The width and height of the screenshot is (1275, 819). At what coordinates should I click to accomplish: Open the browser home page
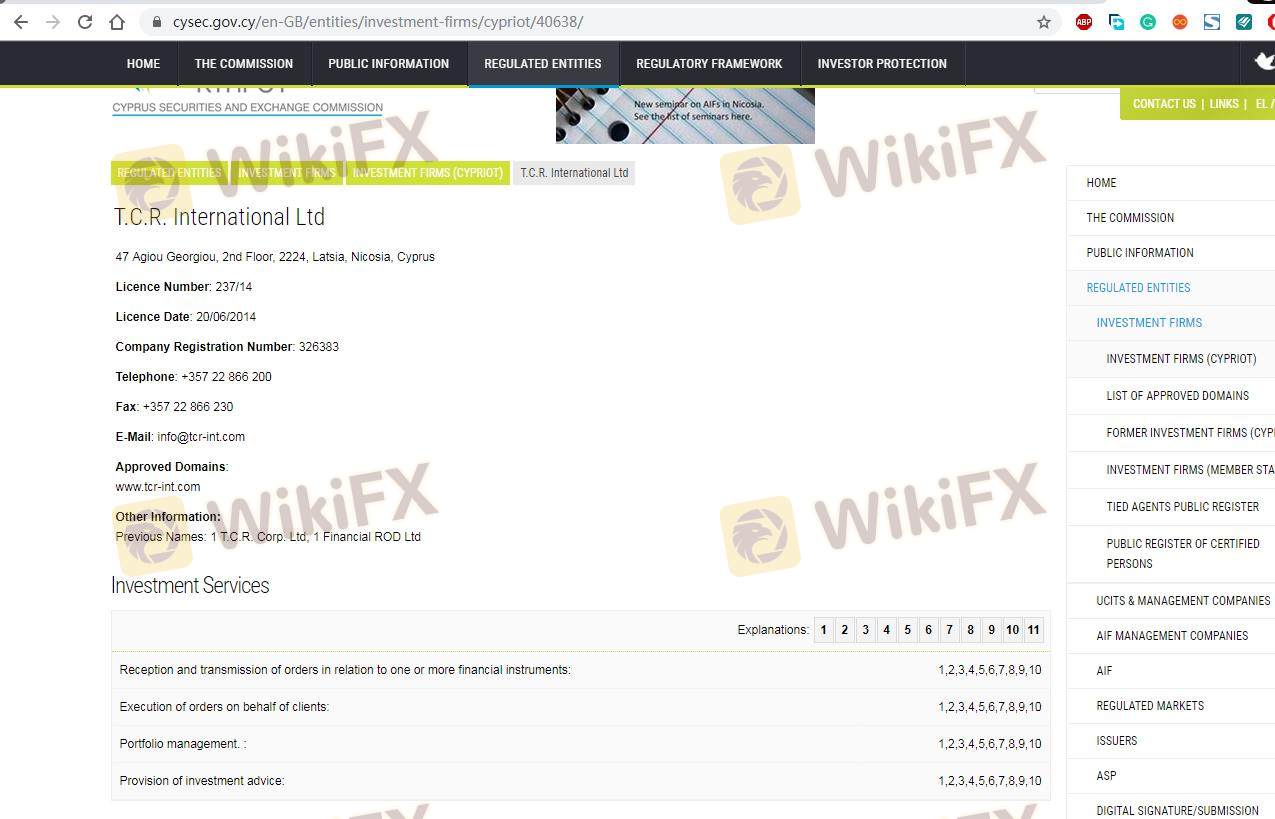pyautogui.click(x=117, y=21)
